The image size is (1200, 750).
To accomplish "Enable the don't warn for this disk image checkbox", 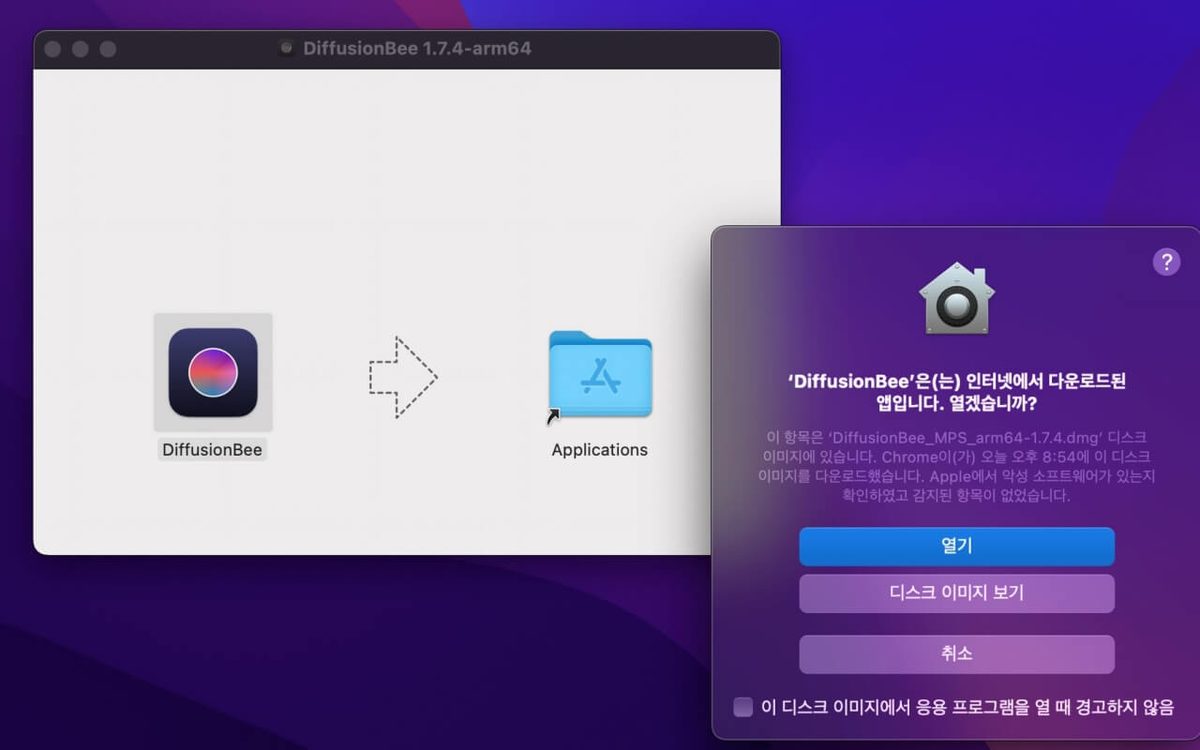I will (743, 707).
